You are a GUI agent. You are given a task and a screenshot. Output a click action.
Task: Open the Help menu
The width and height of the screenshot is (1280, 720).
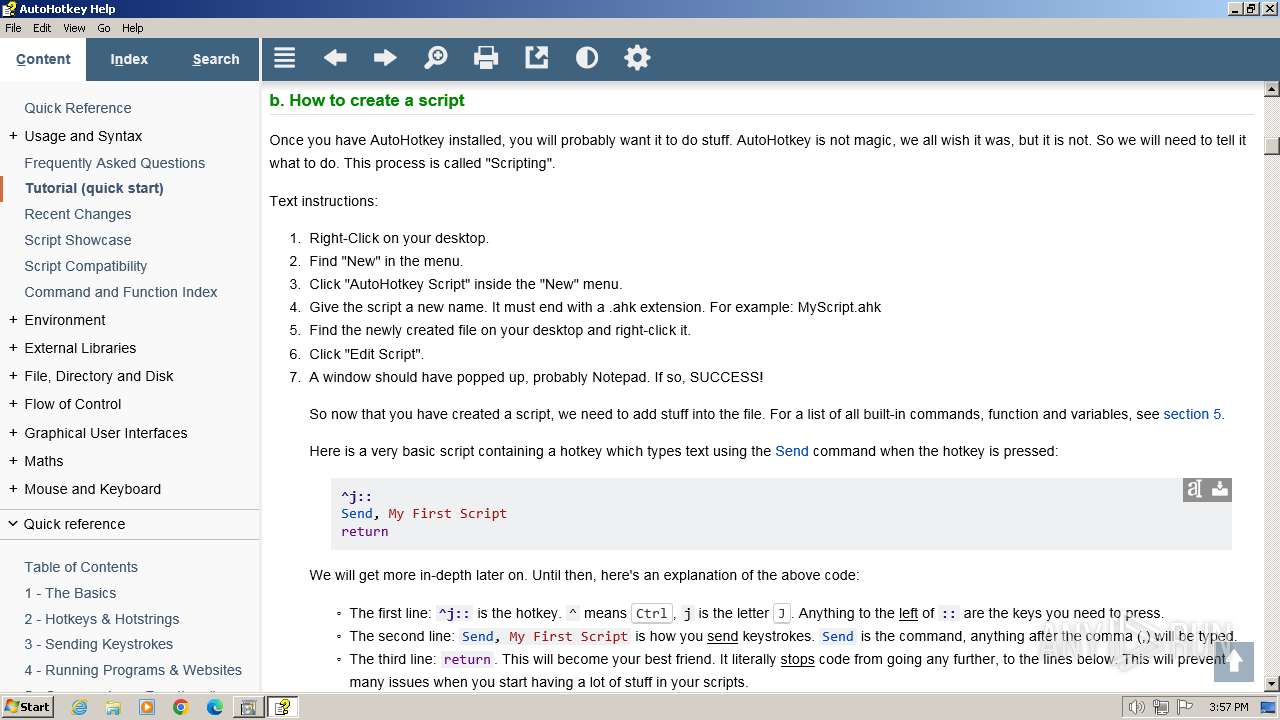[x=132, y=28]
